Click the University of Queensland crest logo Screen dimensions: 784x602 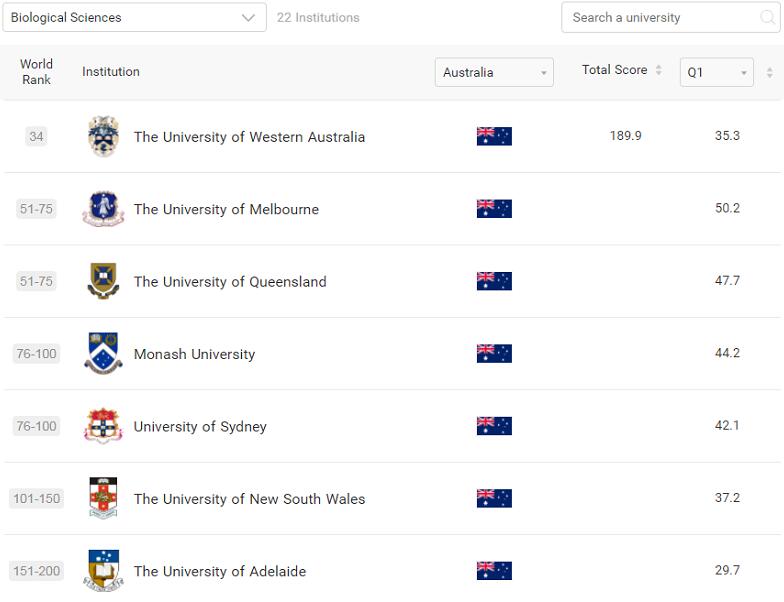click(x=103, y=281)
